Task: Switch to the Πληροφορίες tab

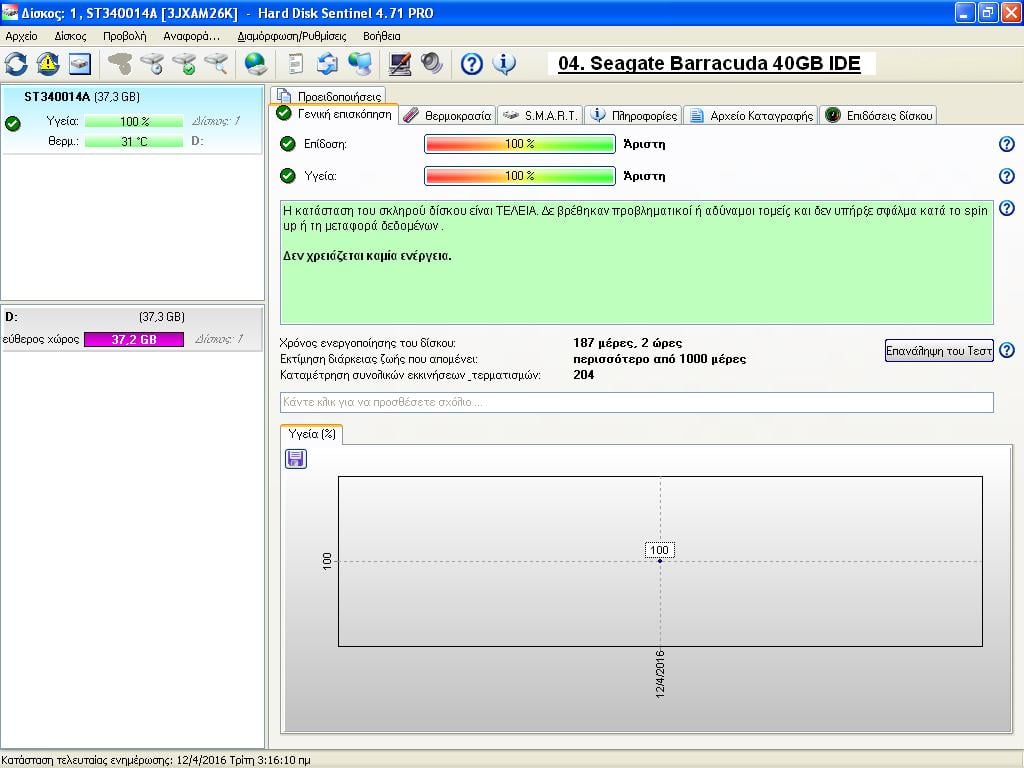Action: (633, 116)
